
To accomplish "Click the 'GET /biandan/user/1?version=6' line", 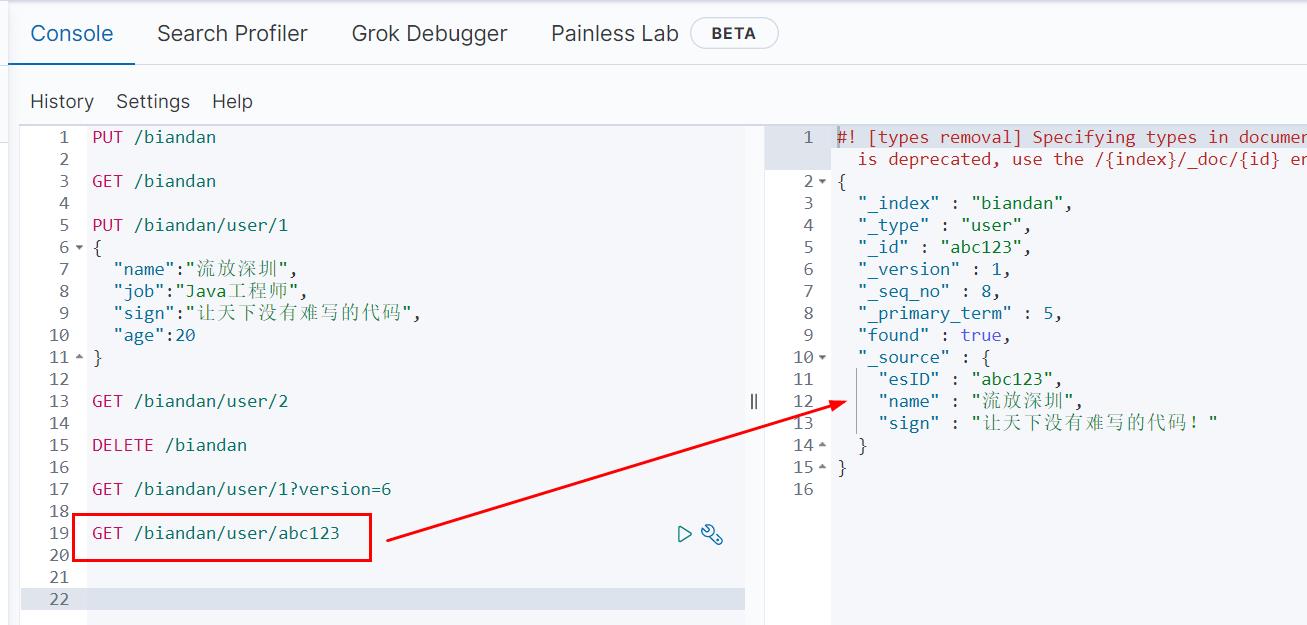I will pos(242,489).
